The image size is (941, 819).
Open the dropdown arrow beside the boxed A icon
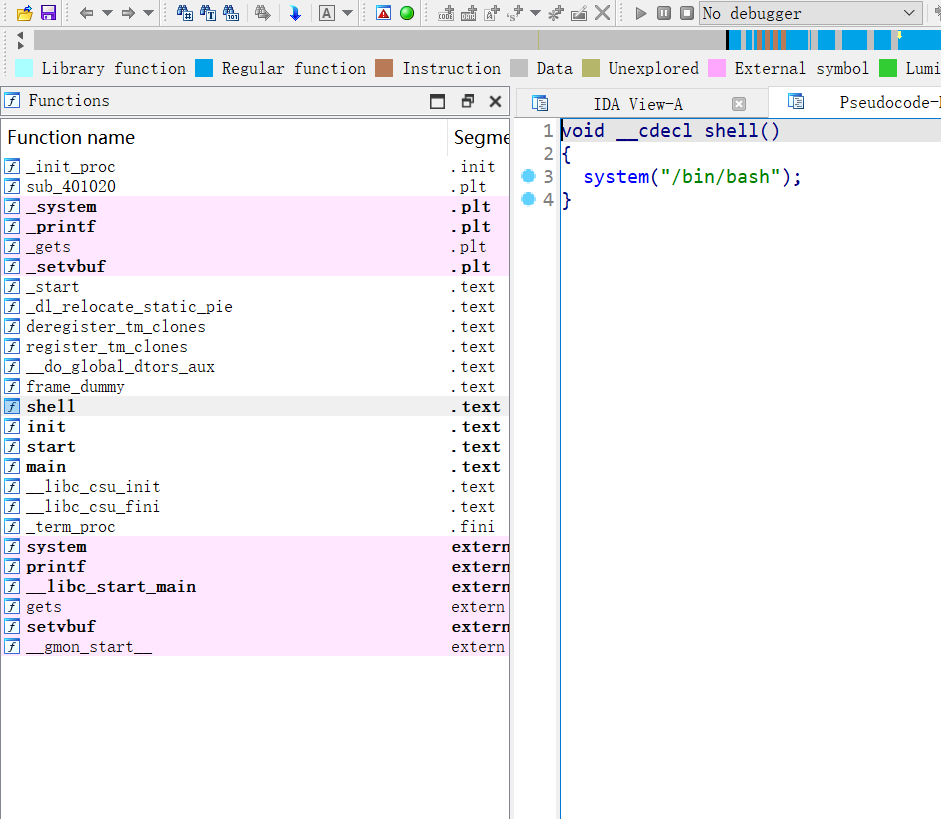(347, 13)
